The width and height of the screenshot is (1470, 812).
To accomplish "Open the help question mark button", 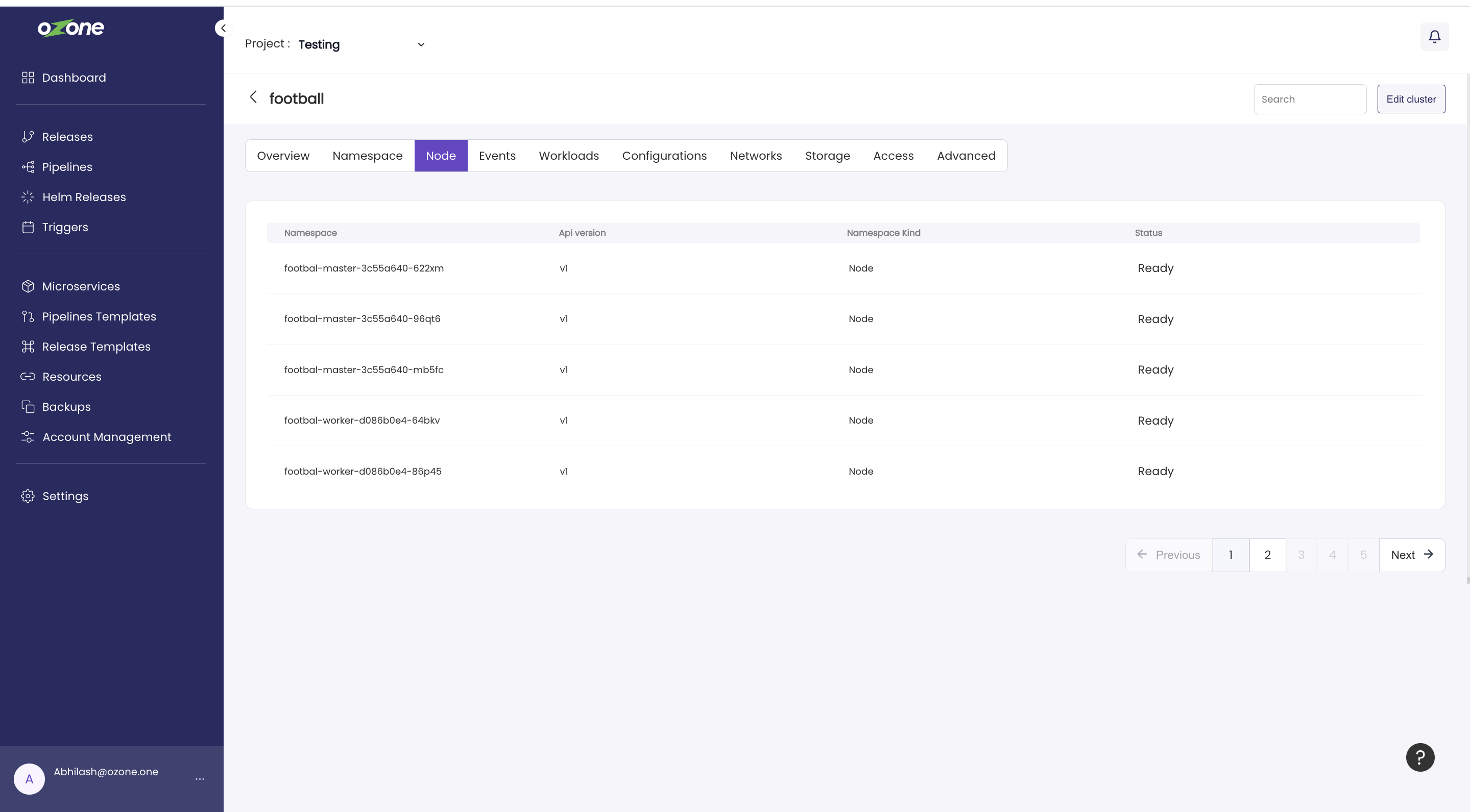I will click(x=1420, y=757).
